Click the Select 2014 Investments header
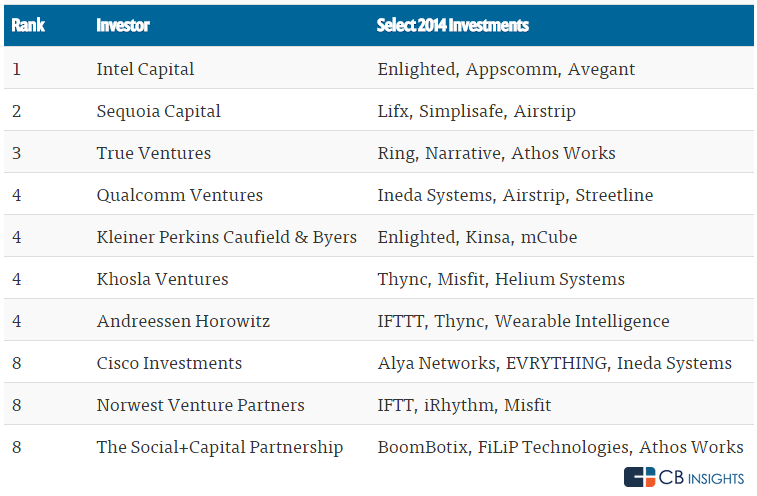The image size is (757, 496). coord(453,25)
